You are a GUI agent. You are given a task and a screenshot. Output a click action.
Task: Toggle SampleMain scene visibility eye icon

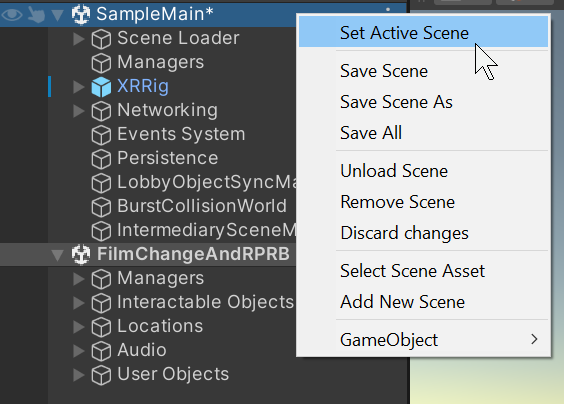pos(12,15)
